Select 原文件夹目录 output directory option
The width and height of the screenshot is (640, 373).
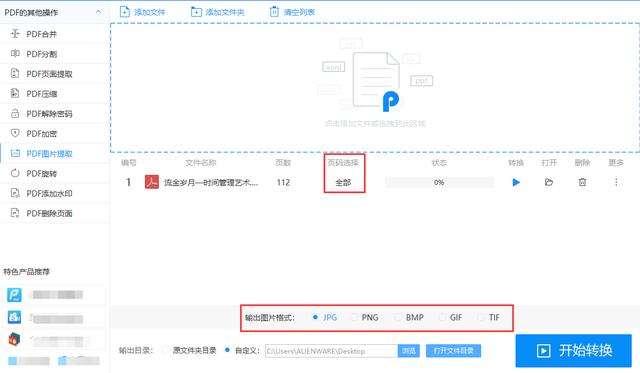tap(189, 350)
